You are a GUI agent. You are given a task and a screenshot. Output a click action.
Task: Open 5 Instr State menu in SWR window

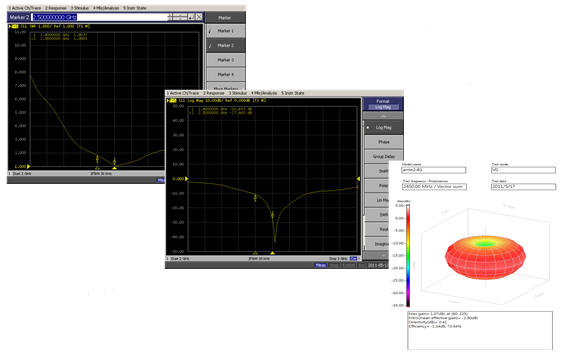(135, 8)
